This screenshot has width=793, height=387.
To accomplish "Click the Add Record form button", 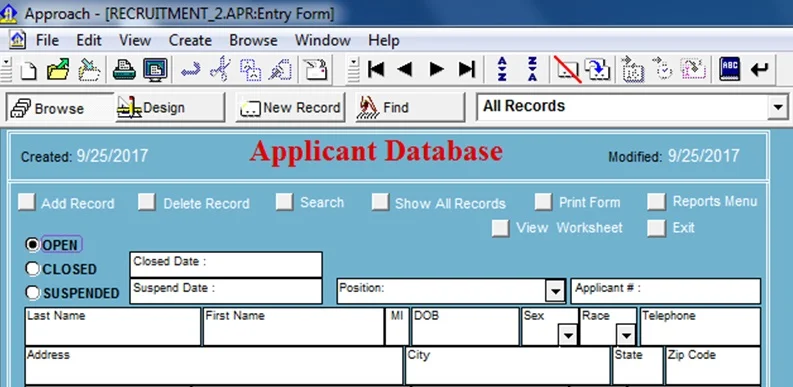I will [26, 202].
